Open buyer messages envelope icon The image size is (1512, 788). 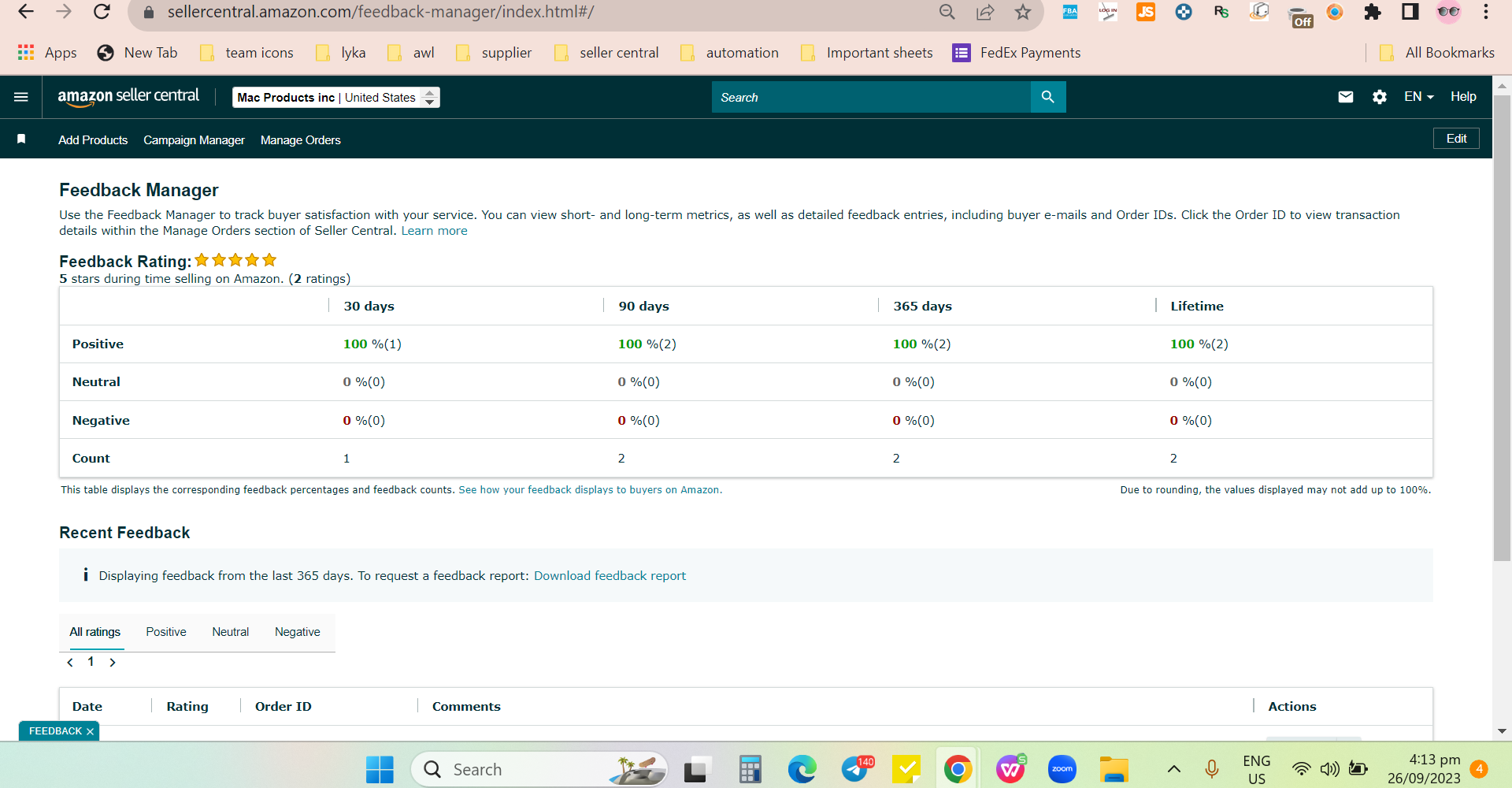pos(1346,97)
